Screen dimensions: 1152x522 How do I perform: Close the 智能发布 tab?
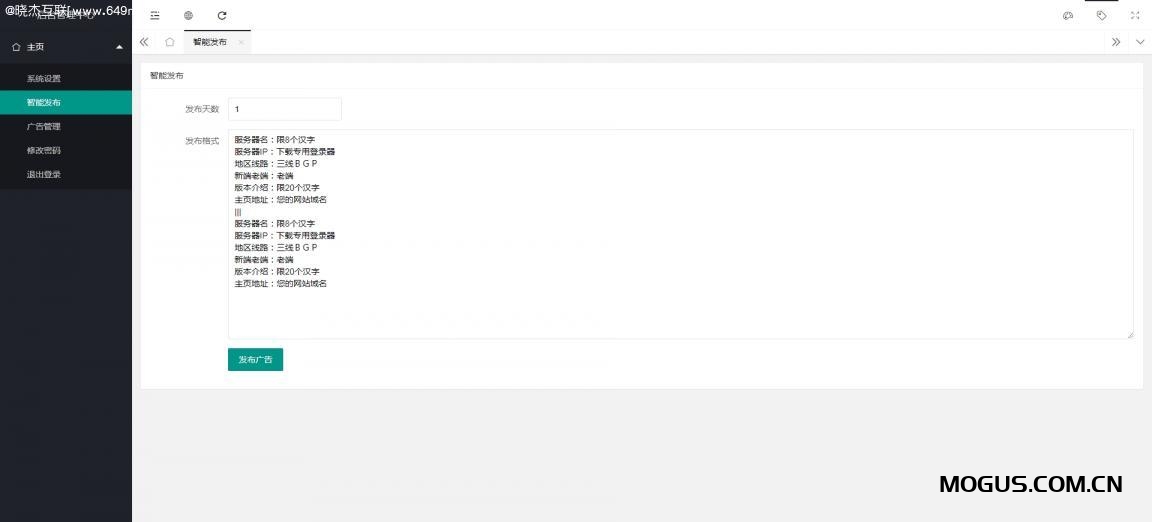coord(241,43)
